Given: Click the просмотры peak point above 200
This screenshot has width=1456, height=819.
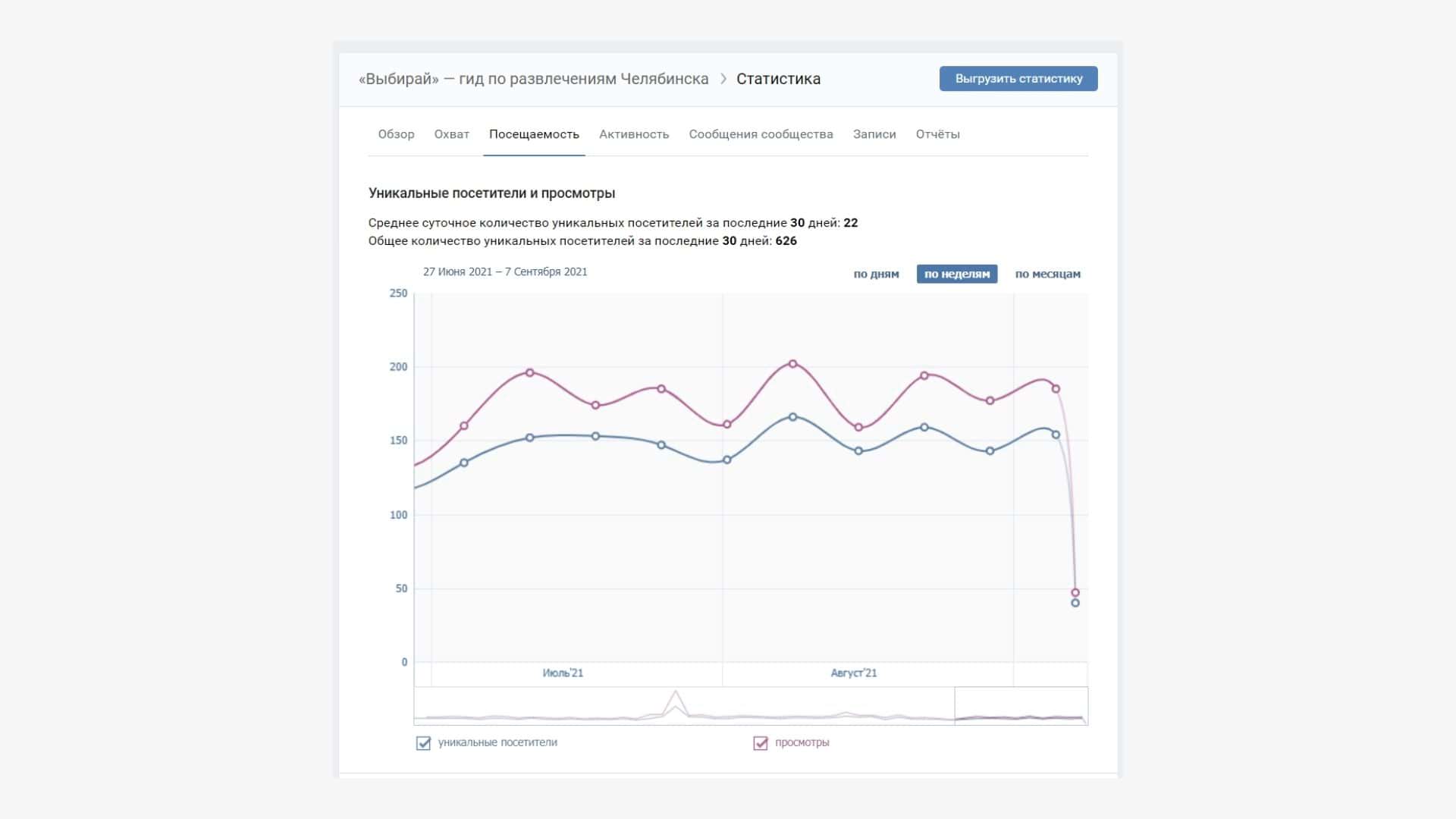Looking at the screenshot, I should pos(793,364).
